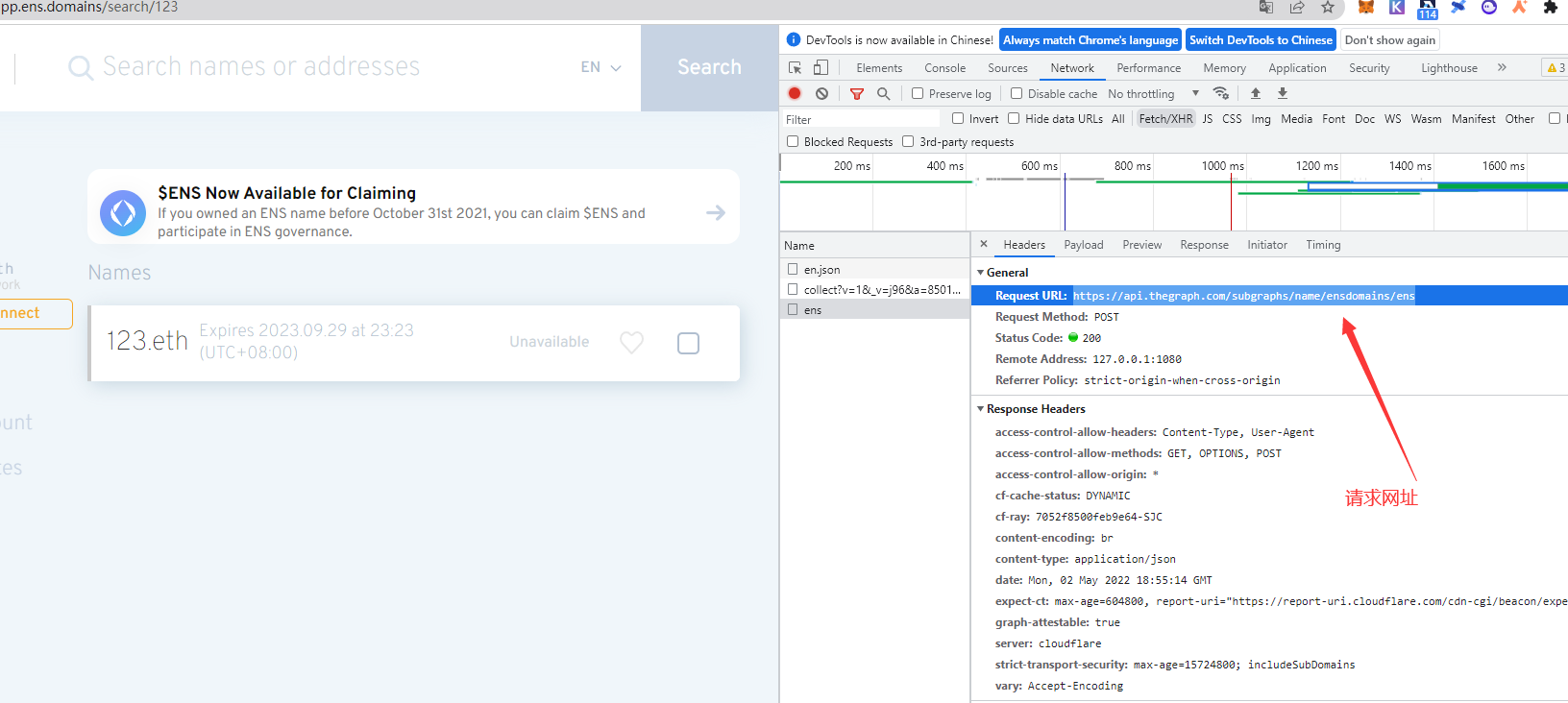
Task: Open the Lighthouse tab
Action: click(x=1450, y=68)
